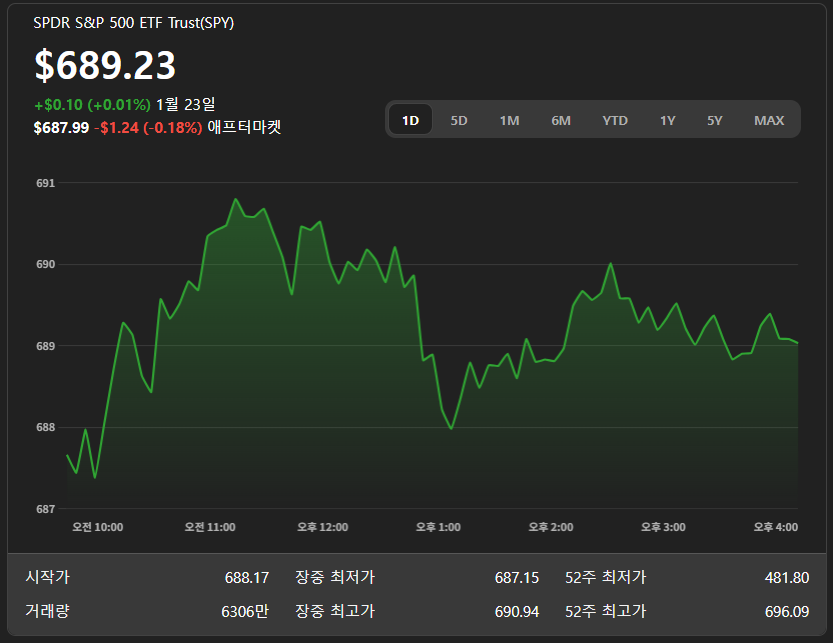Click the 691 y-axis label

click(x=45, y=183)
